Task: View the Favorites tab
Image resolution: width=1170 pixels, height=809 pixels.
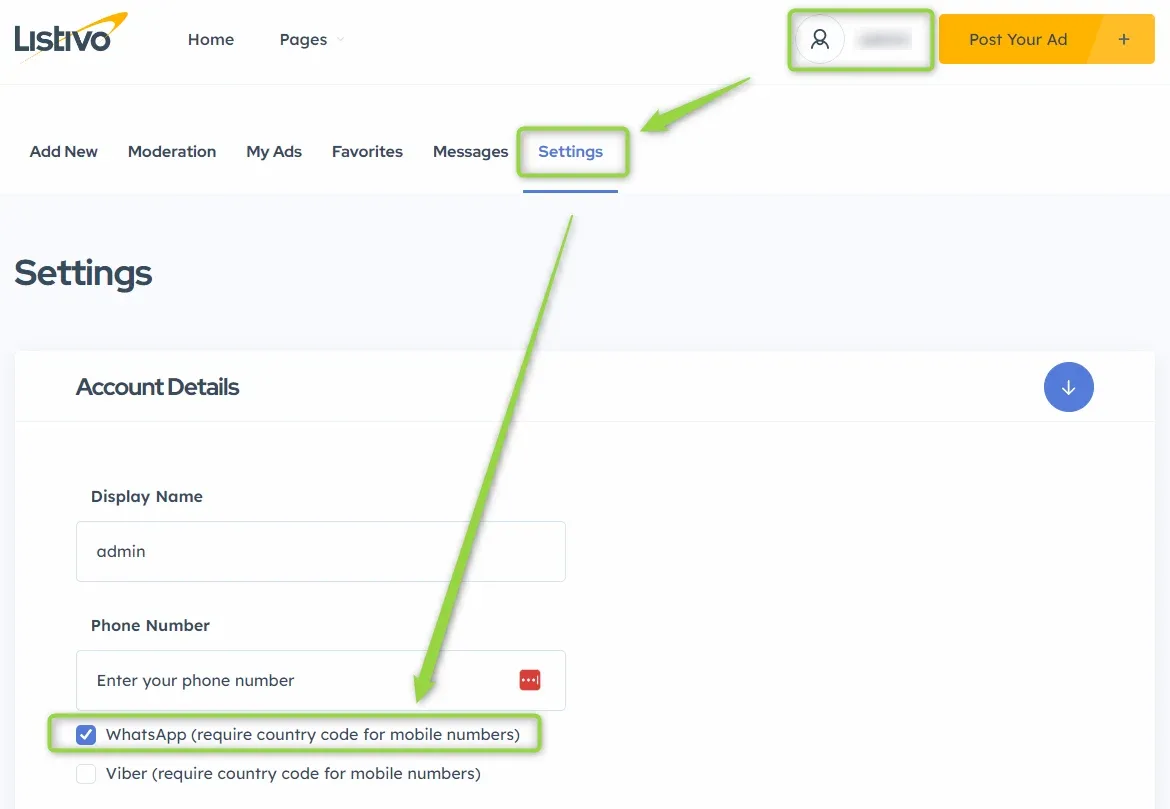Action: pyautogui.click(x=367, y=152)
